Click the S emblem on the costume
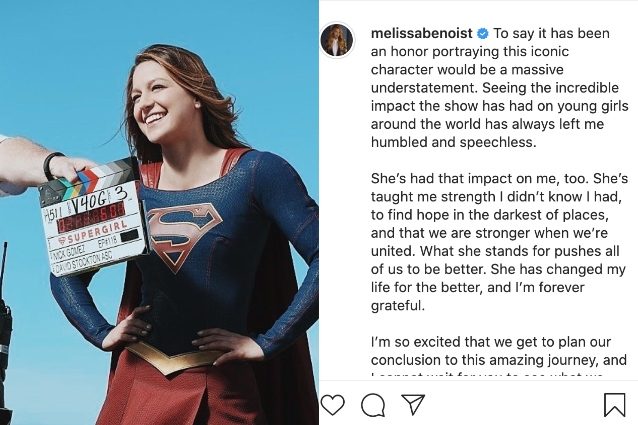 point(184,231)
